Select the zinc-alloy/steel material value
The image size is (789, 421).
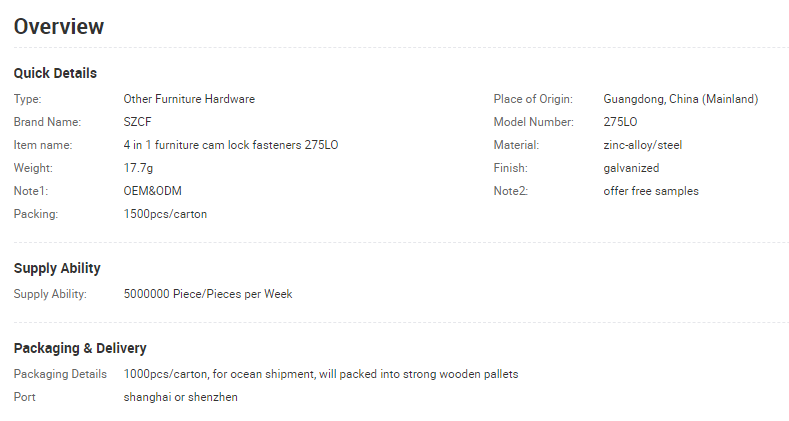(x=643, y=145)
